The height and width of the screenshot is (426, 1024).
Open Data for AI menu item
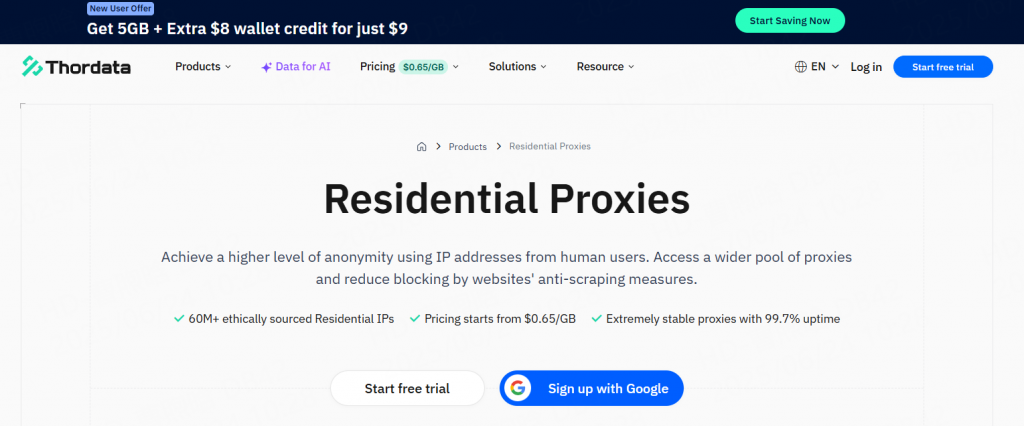click(296, 67)
